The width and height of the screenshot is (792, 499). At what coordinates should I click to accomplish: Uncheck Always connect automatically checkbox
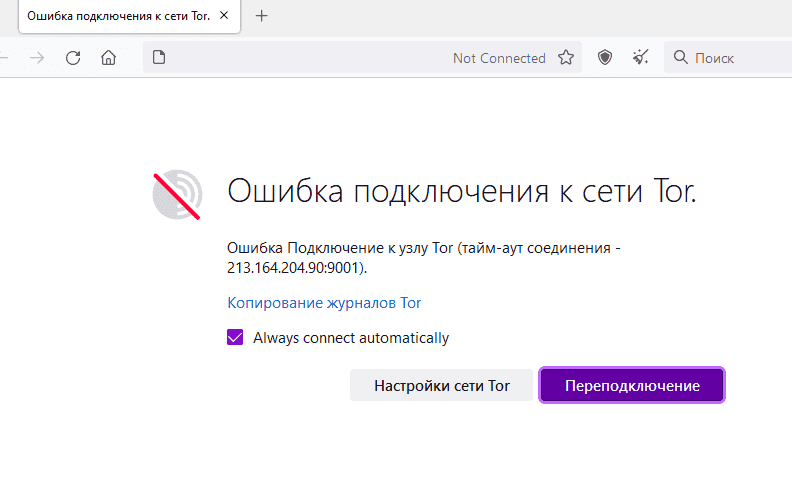click(235, 337)
